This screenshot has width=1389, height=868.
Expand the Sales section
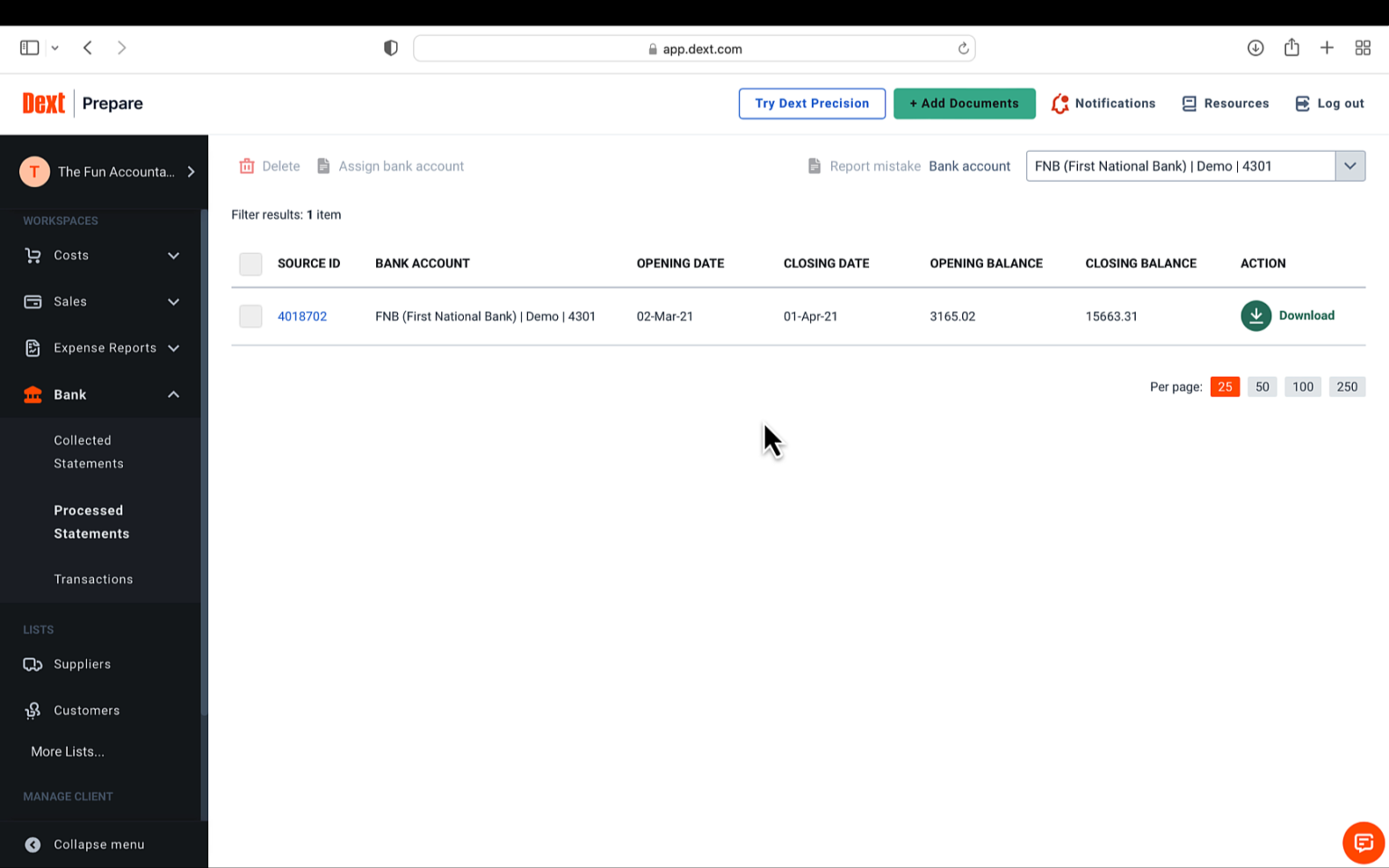pos(173,301)
